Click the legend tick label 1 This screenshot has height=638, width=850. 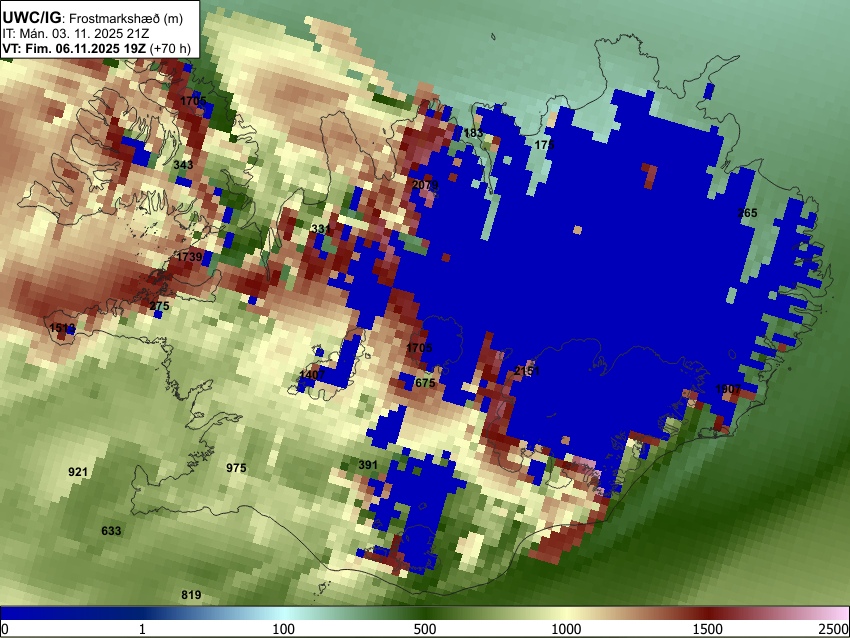[x=142, y=629]
